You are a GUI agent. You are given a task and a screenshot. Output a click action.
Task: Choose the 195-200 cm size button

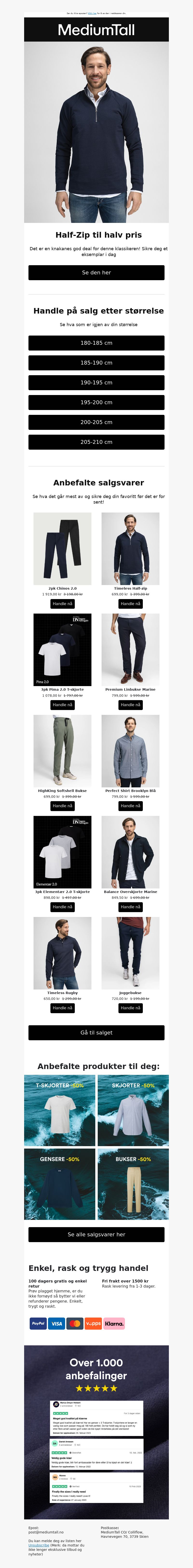[96, 402]
